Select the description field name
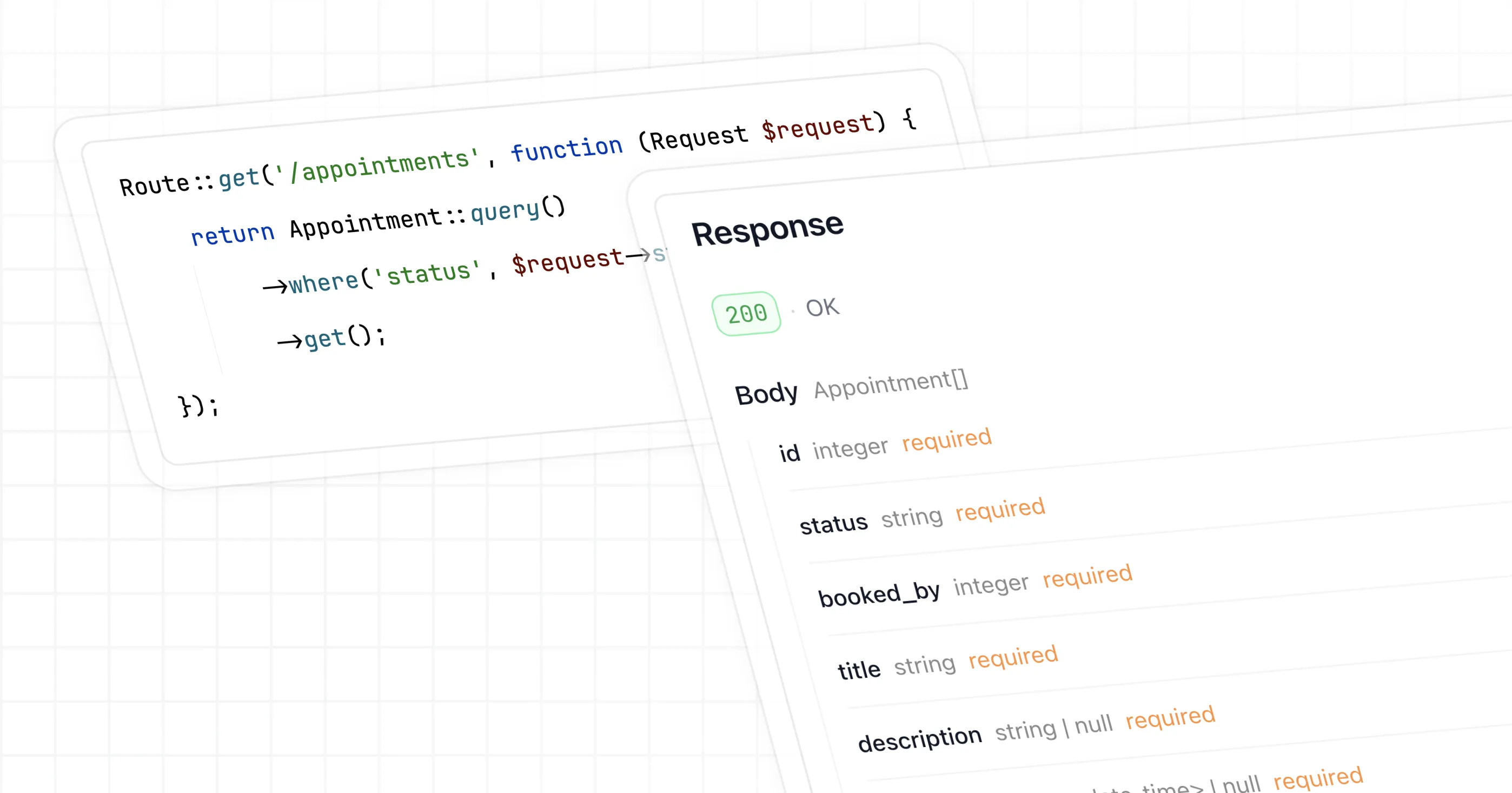Screen dimensions: 1512x793 click(x=920, y=739)
